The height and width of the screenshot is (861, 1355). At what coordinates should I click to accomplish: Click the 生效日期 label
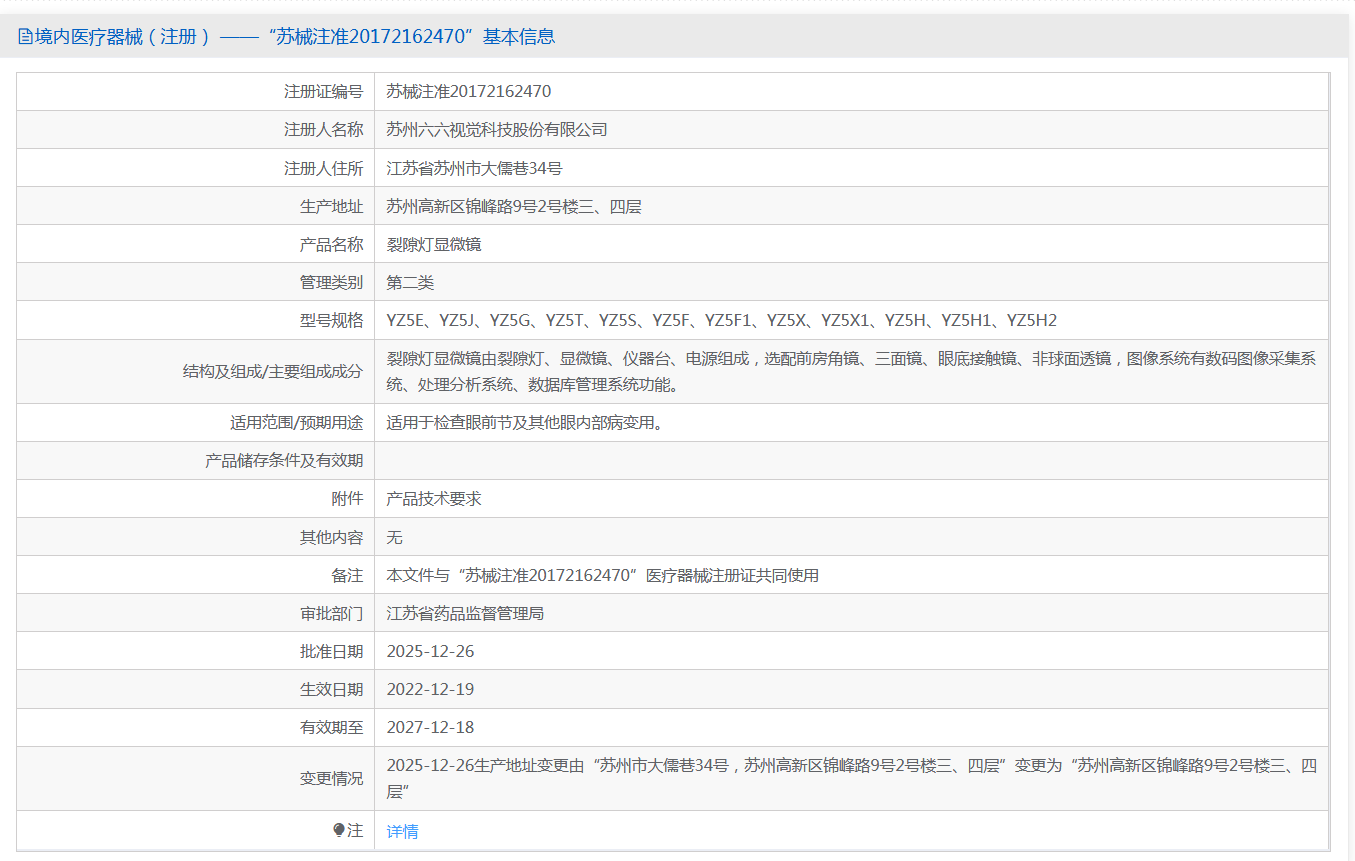[x=332, y=689]
